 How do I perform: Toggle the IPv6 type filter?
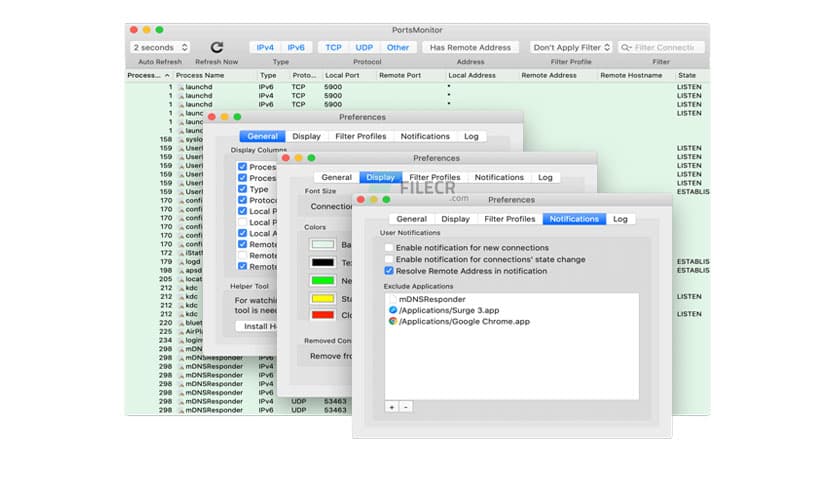click(x=296, y=47)
